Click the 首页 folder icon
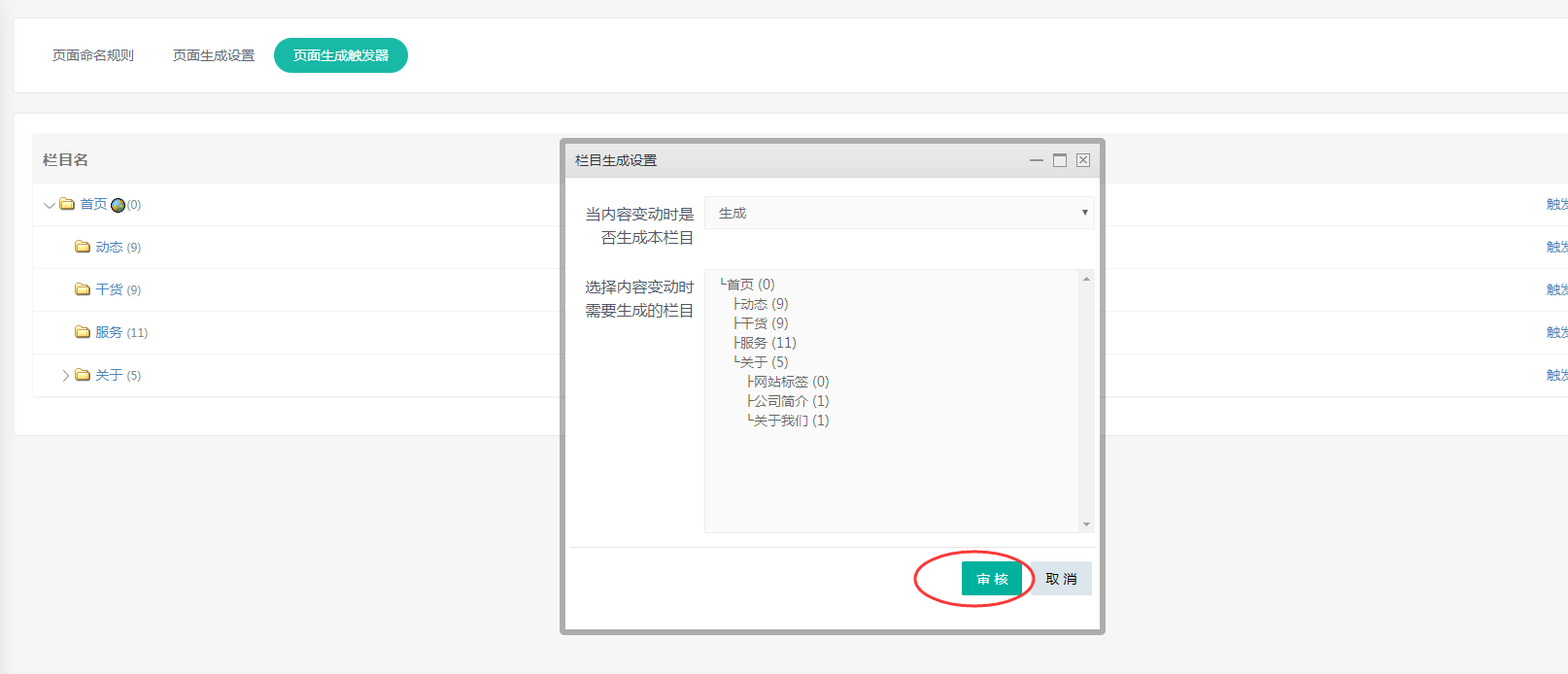 pos(67,204)
